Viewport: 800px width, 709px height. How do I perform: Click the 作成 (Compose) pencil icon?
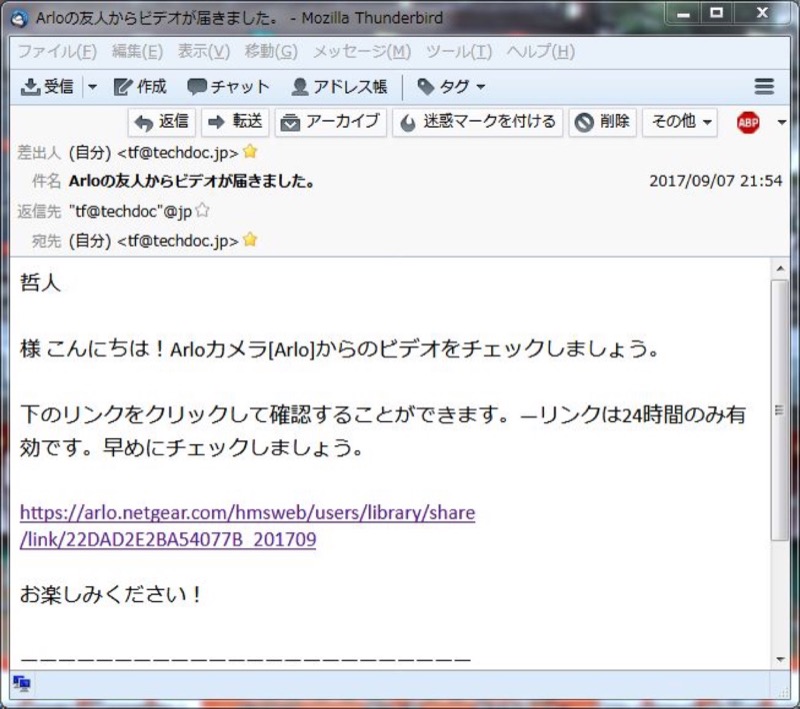point(123,87)
